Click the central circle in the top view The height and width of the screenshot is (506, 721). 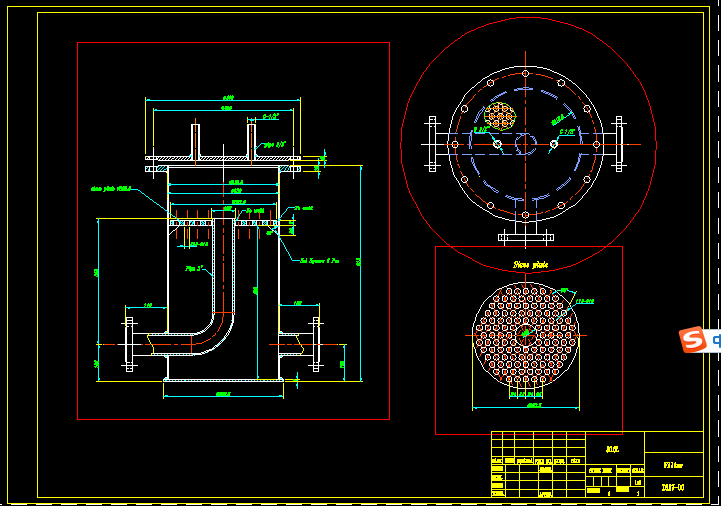pyautogui.click(x=526, y=143)
